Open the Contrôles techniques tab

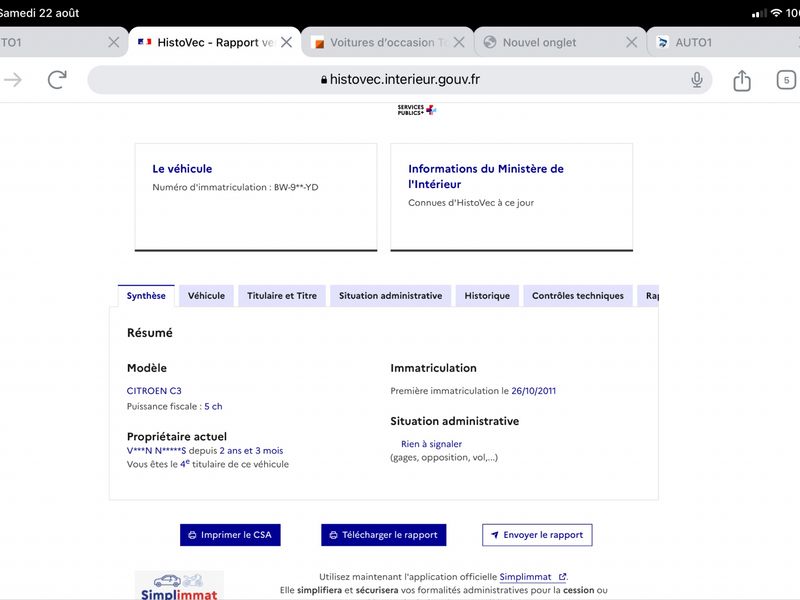578,296
